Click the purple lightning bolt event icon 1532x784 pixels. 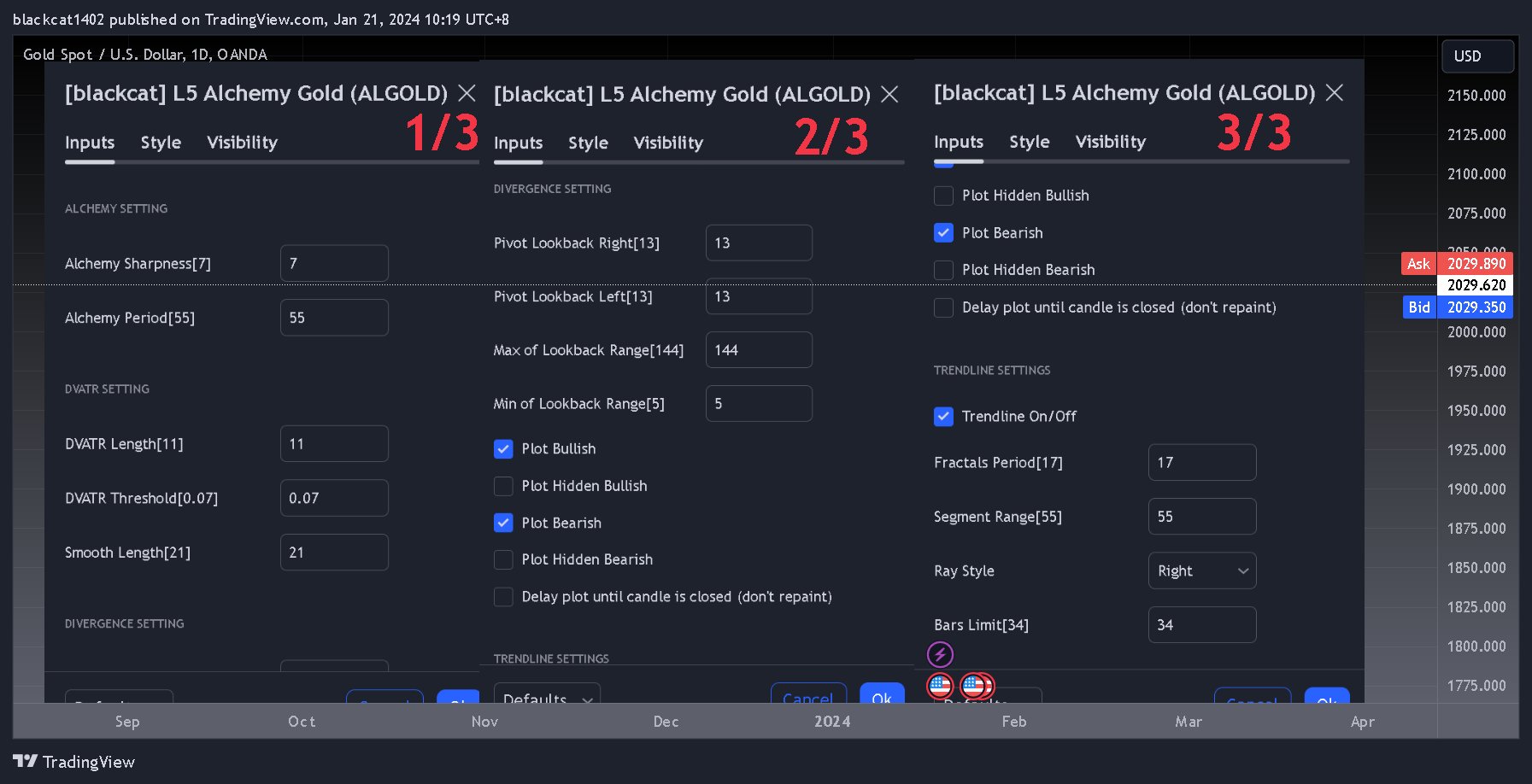click(x=940, y=654)
